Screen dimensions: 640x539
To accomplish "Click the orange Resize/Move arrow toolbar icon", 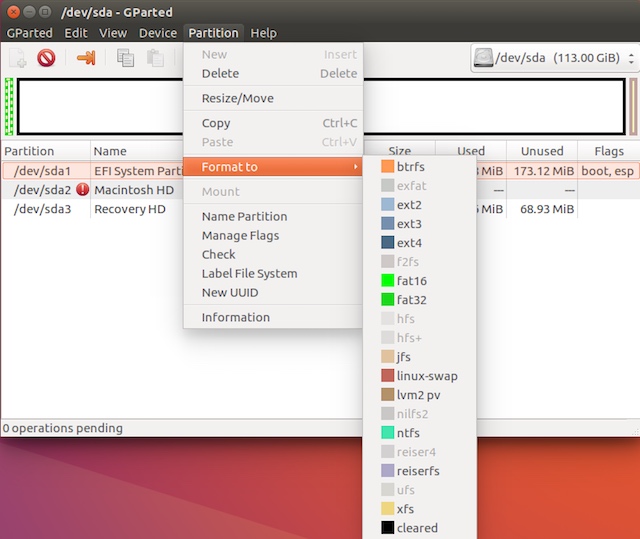I will point(86,58).
